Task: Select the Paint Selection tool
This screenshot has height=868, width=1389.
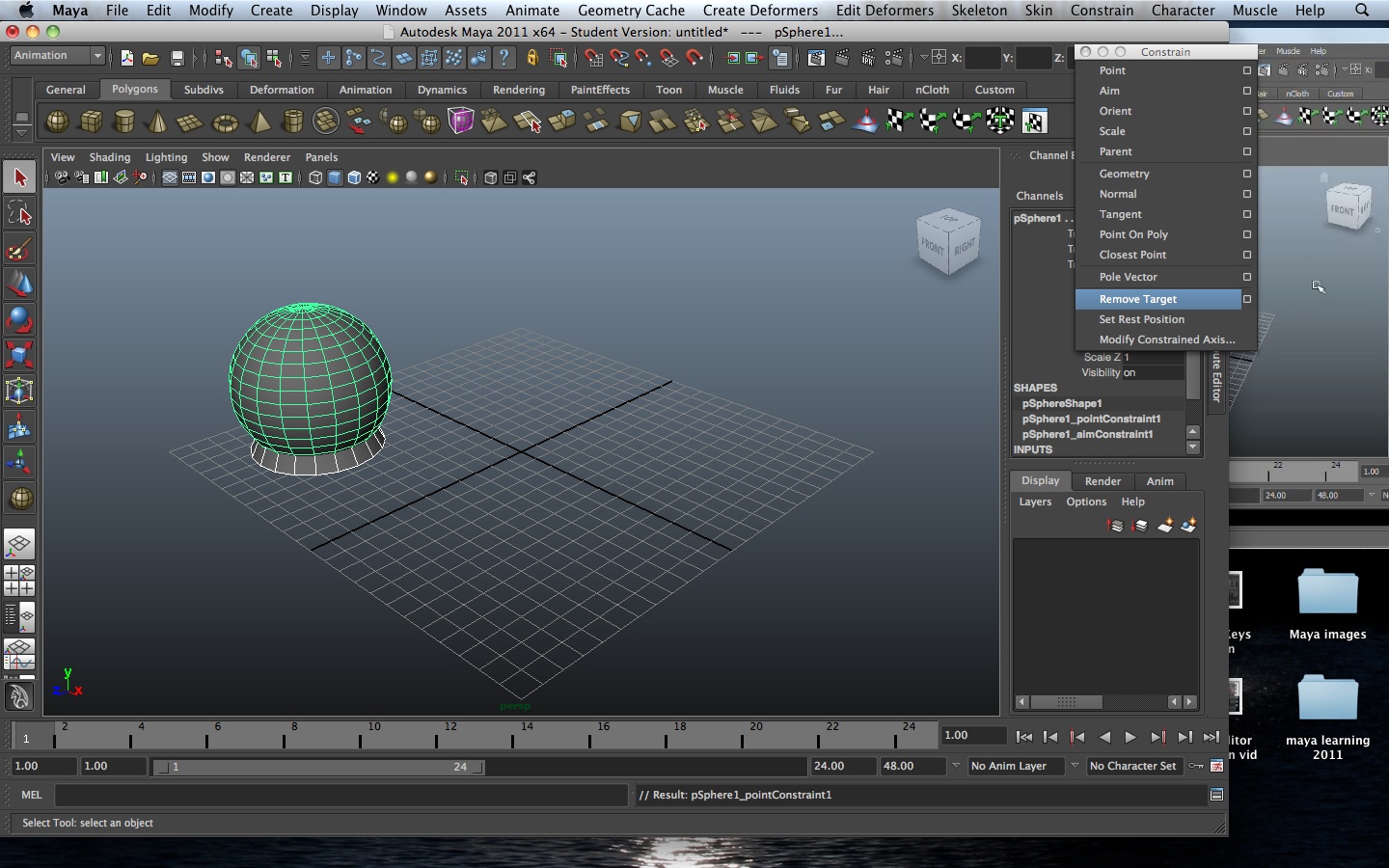Action: (19, 249)
